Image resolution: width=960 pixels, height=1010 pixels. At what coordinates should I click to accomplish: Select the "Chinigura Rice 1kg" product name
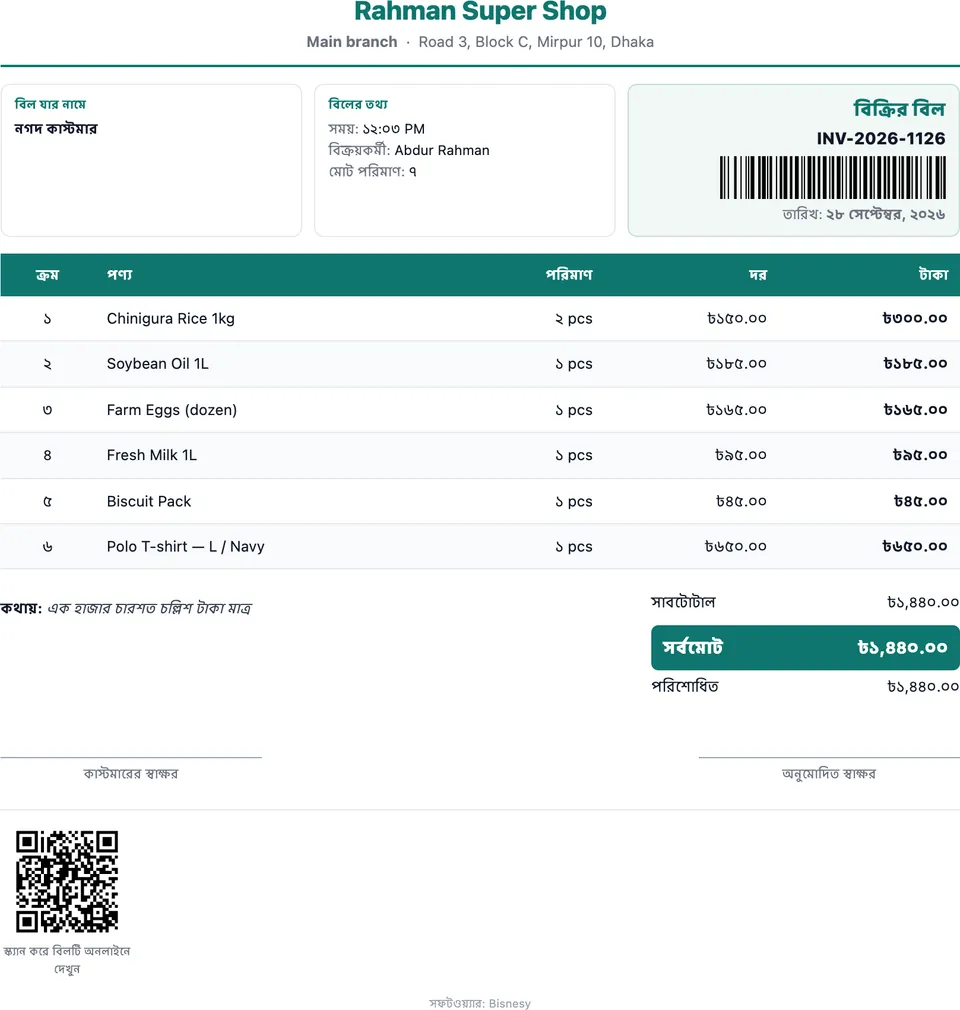point(171,318)
